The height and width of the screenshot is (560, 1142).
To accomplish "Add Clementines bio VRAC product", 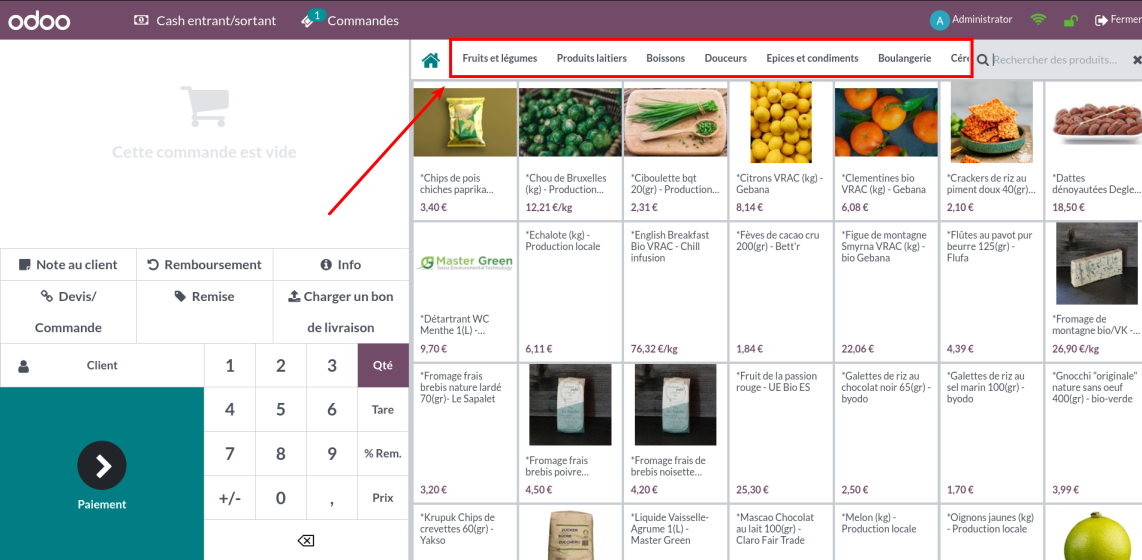I will click(886, 150).
